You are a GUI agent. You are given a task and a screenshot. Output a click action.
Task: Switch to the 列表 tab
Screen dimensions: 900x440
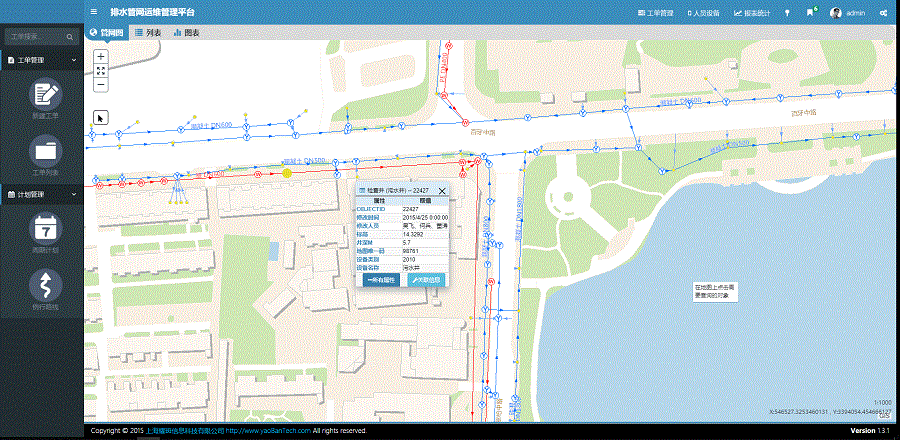[148, 33]
